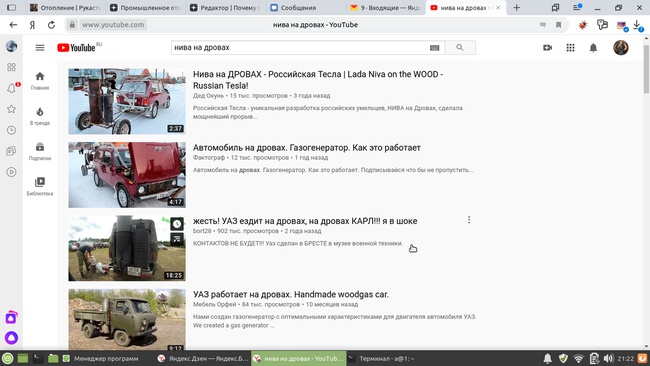Open channel bort28
The width and height of the screenshot is (650, 366).
pyautogui.click(x=202, y=231)
